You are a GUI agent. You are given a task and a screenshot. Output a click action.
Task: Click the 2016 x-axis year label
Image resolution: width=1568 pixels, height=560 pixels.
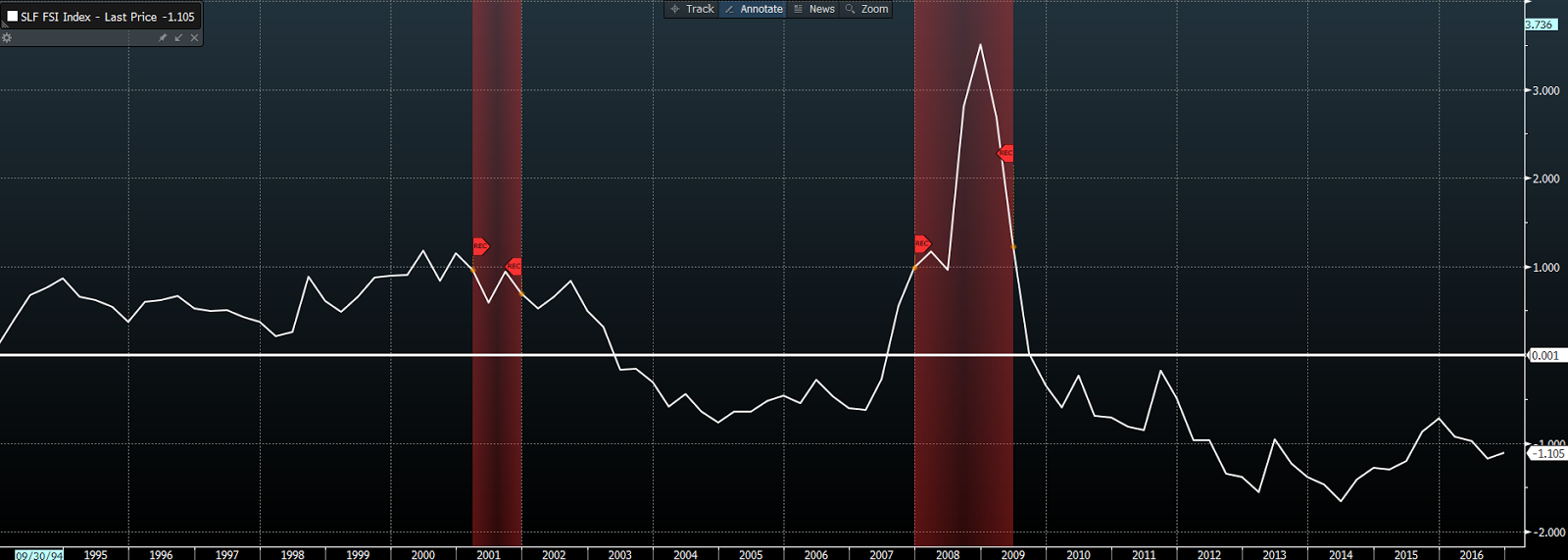(x=1471, y=554)
